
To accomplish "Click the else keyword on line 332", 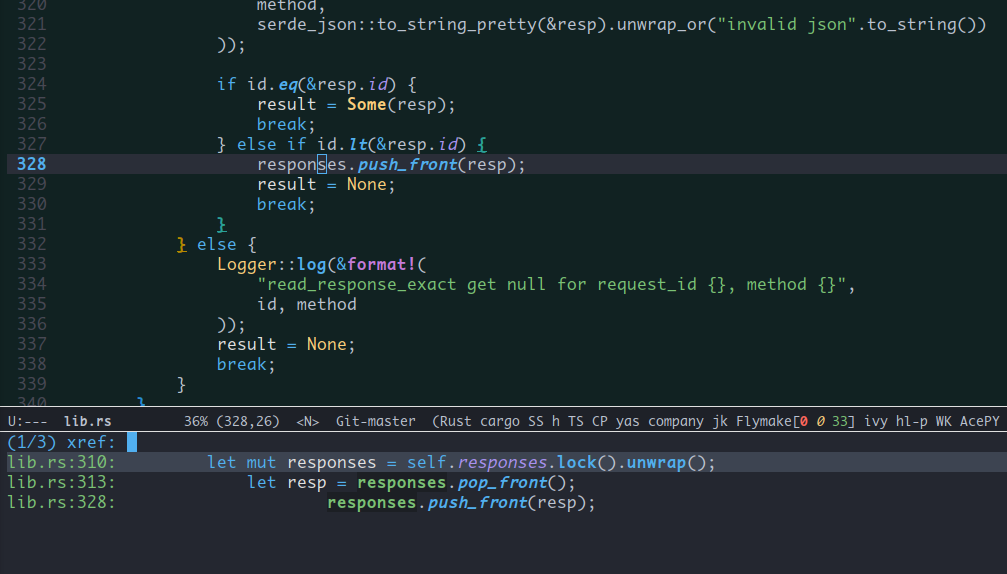I will pyautogui.click(x=216, y=244).
